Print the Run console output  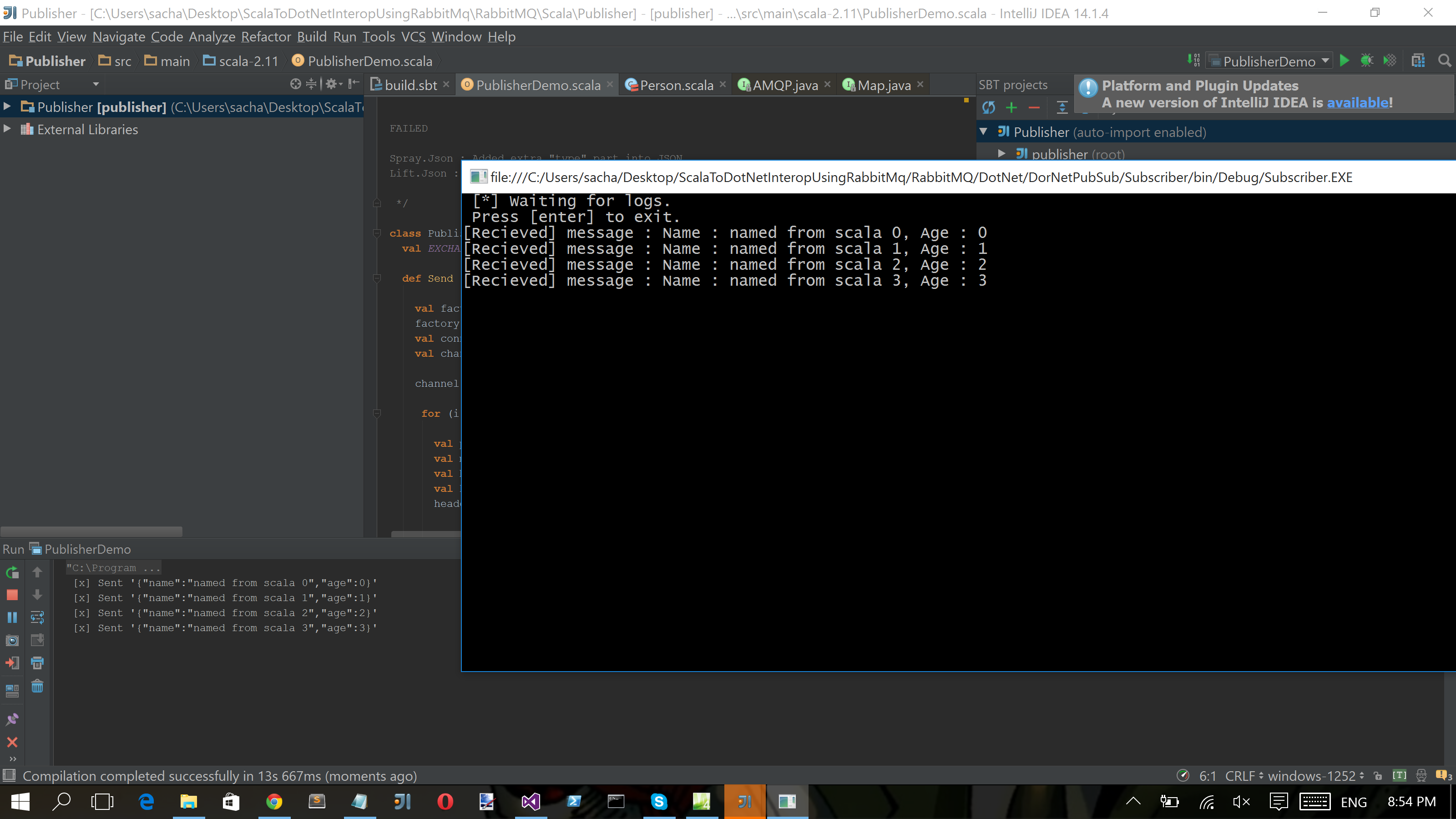click(37, 663)
